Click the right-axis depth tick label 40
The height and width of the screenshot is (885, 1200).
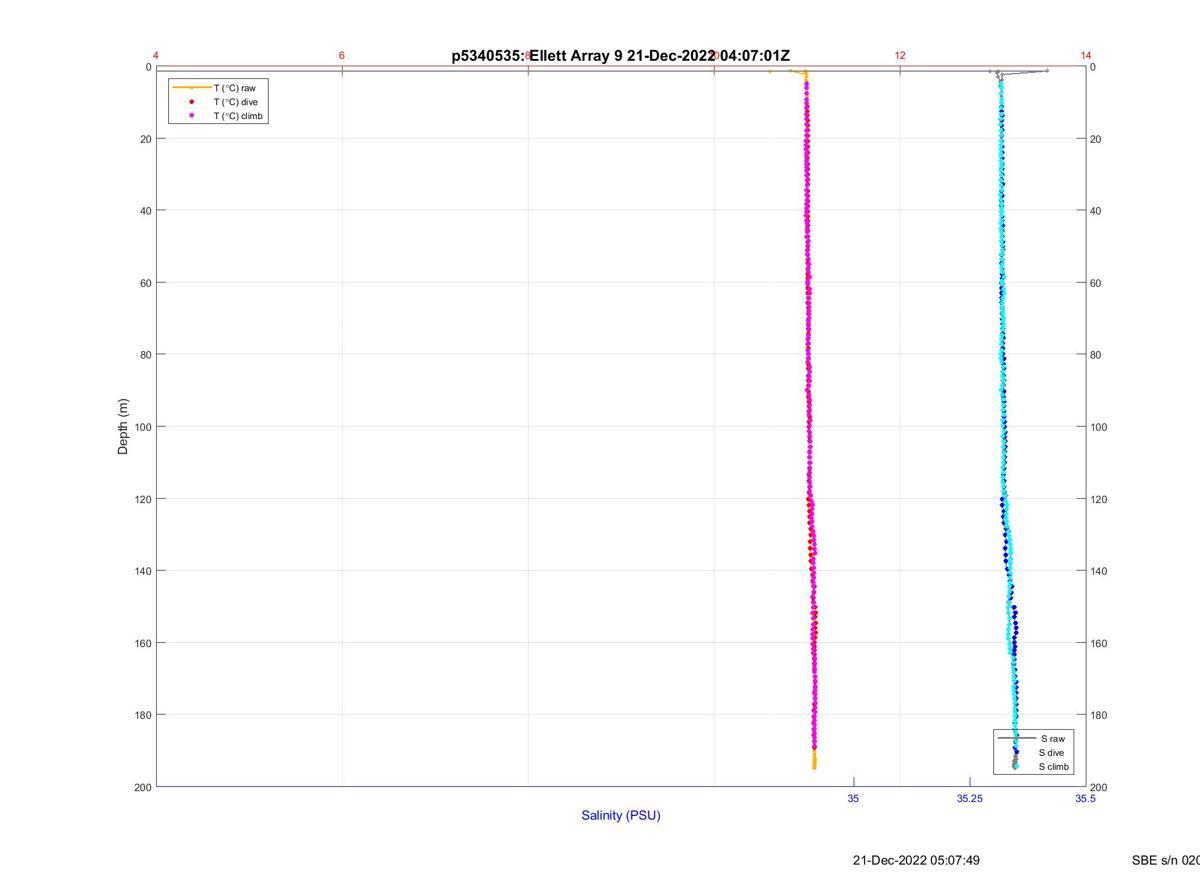pyautogui.click(x=1096, y=211)
